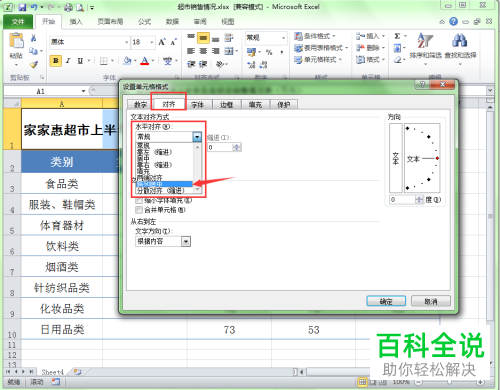Viewport: 500px width, 390px height.
Task: Click the vertical 文本 orientation box
Action: point(396,158)
